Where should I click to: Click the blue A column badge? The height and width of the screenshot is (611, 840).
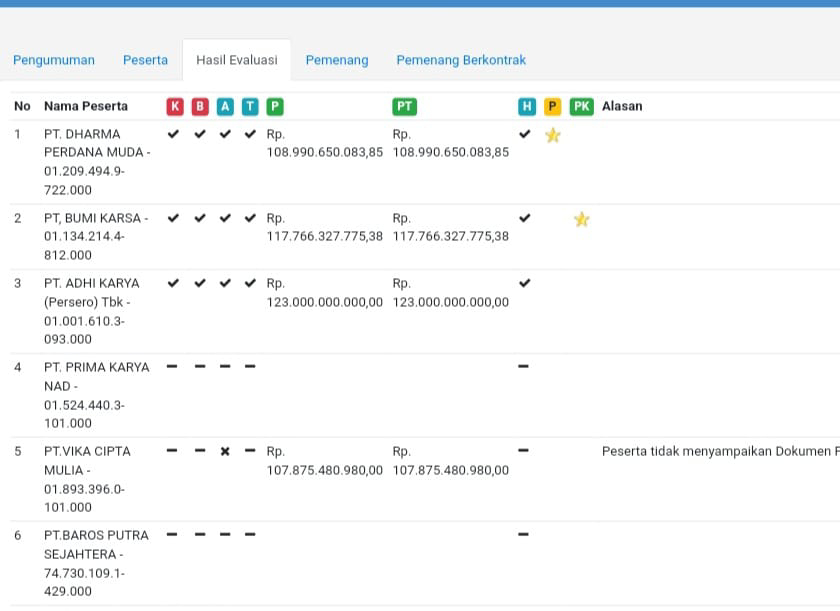pyautogui.click(x=225, y=107)
